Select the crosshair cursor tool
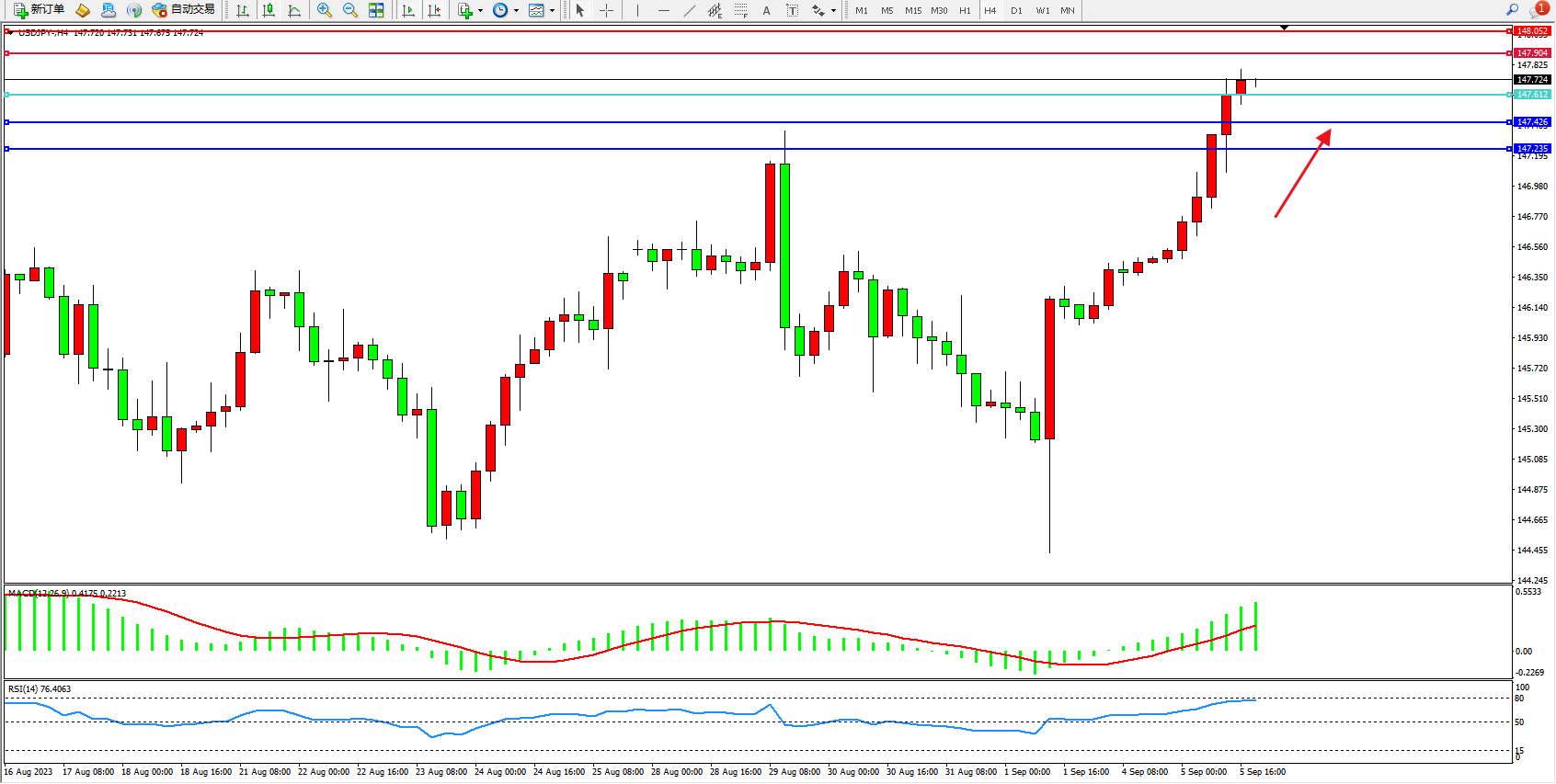Image resolution: width=1556 pixels, height=784 pixels. (606, 10)
